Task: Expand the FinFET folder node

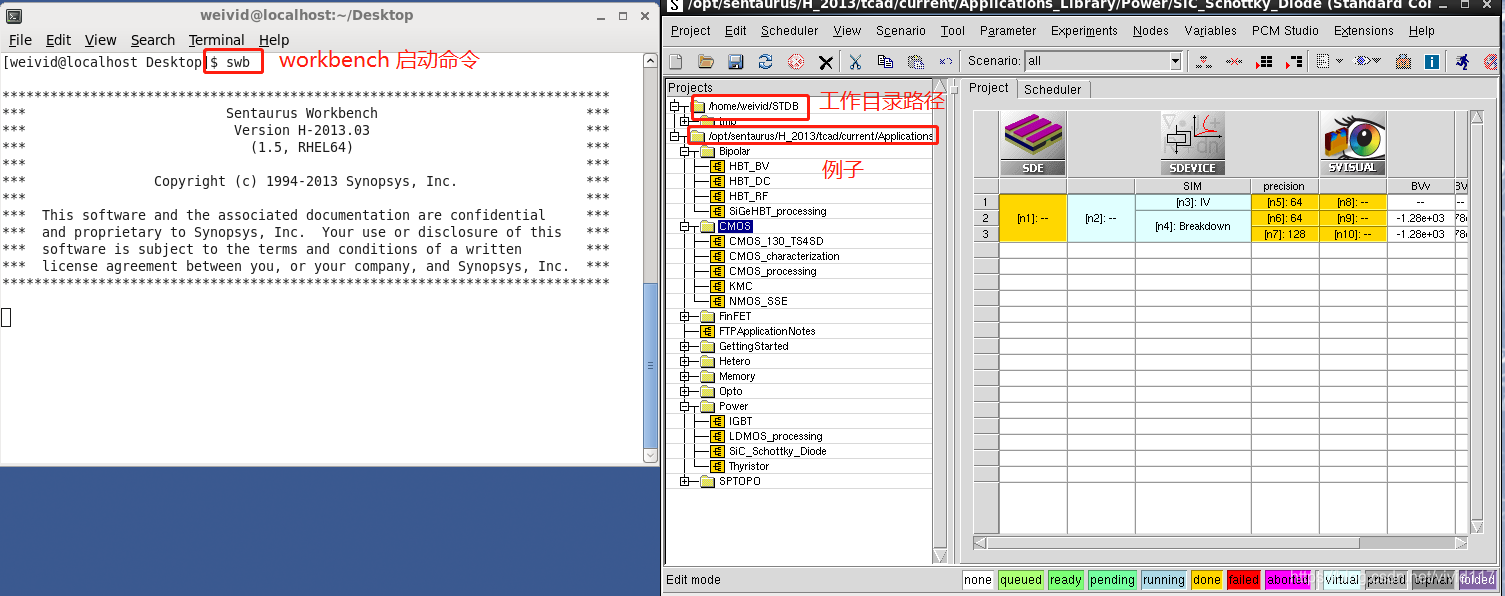Action: pos(685,316)
